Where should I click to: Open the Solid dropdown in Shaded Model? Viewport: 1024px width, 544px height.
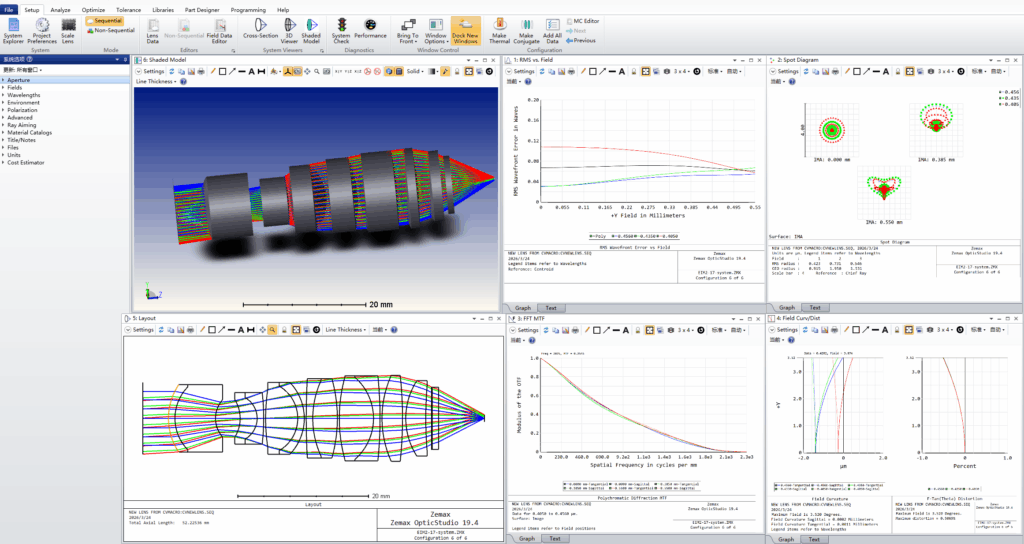415,72
